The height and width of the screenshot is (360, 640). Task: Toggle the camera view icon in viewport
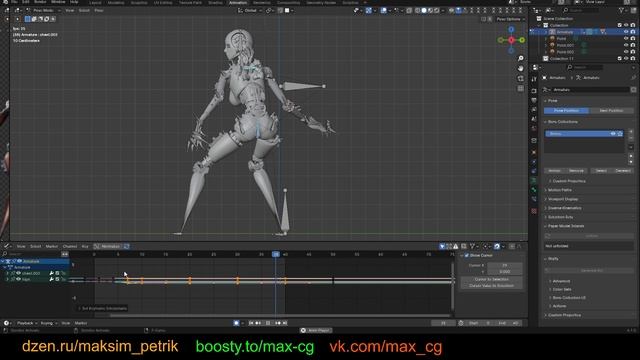point(520,78)
